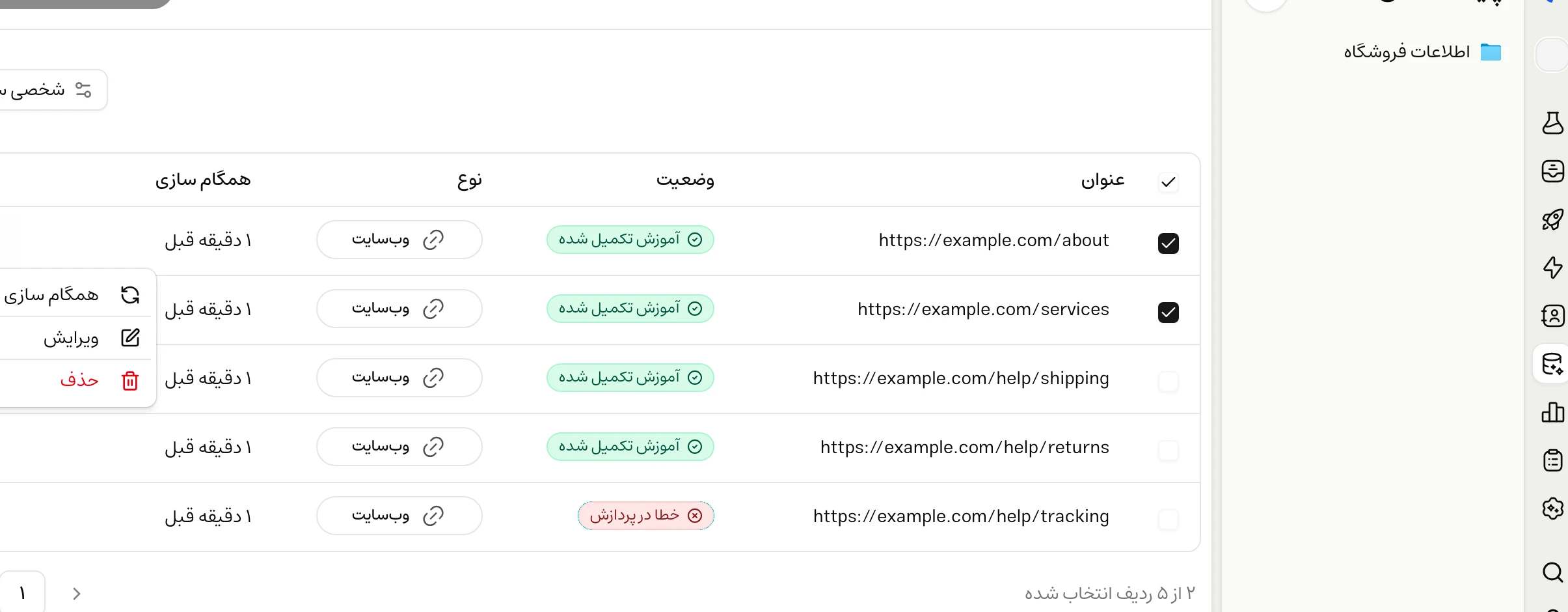Open the flask lab icon in sidebar

[1552, 122]
